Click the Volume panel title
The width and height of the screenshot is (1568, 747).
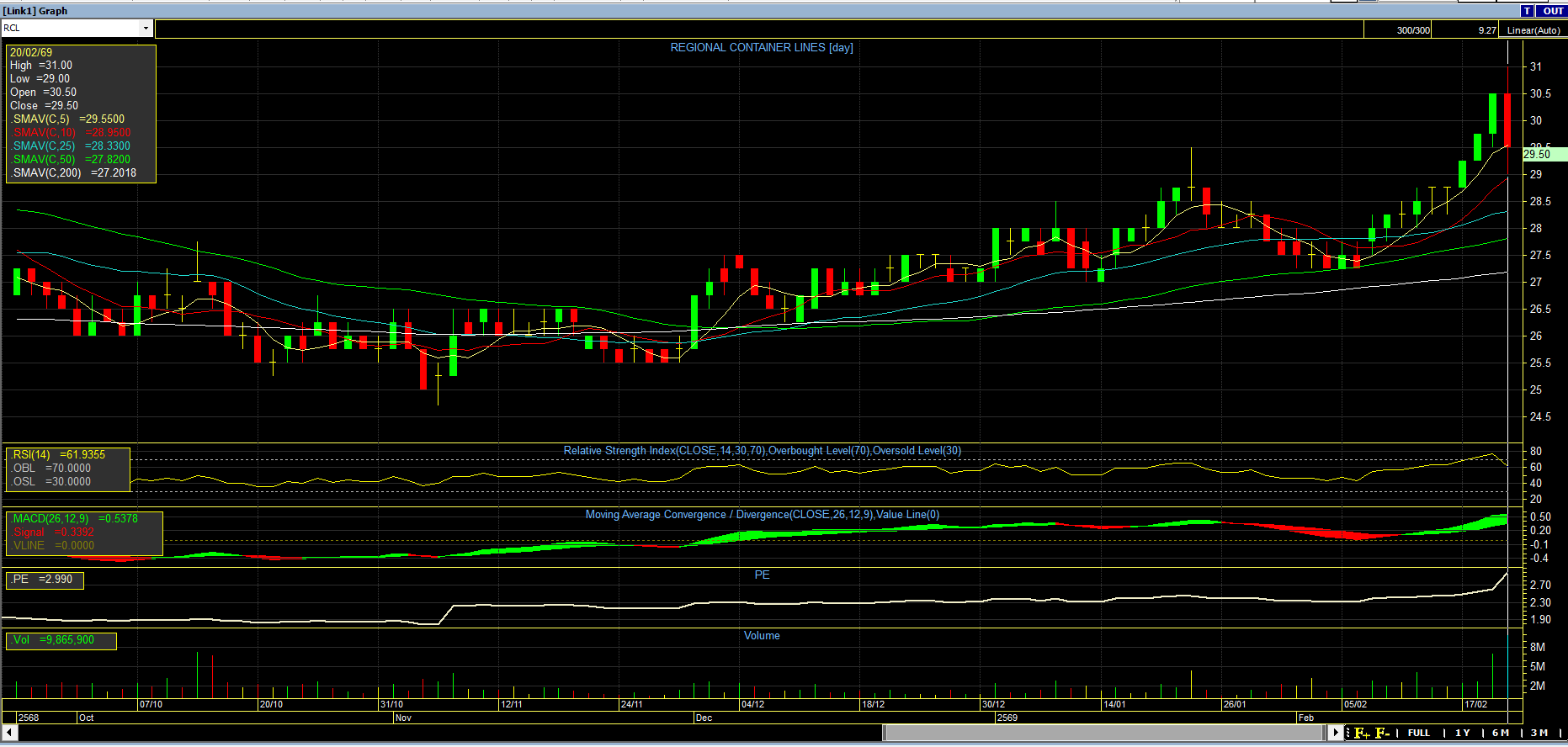click(762, 636)
